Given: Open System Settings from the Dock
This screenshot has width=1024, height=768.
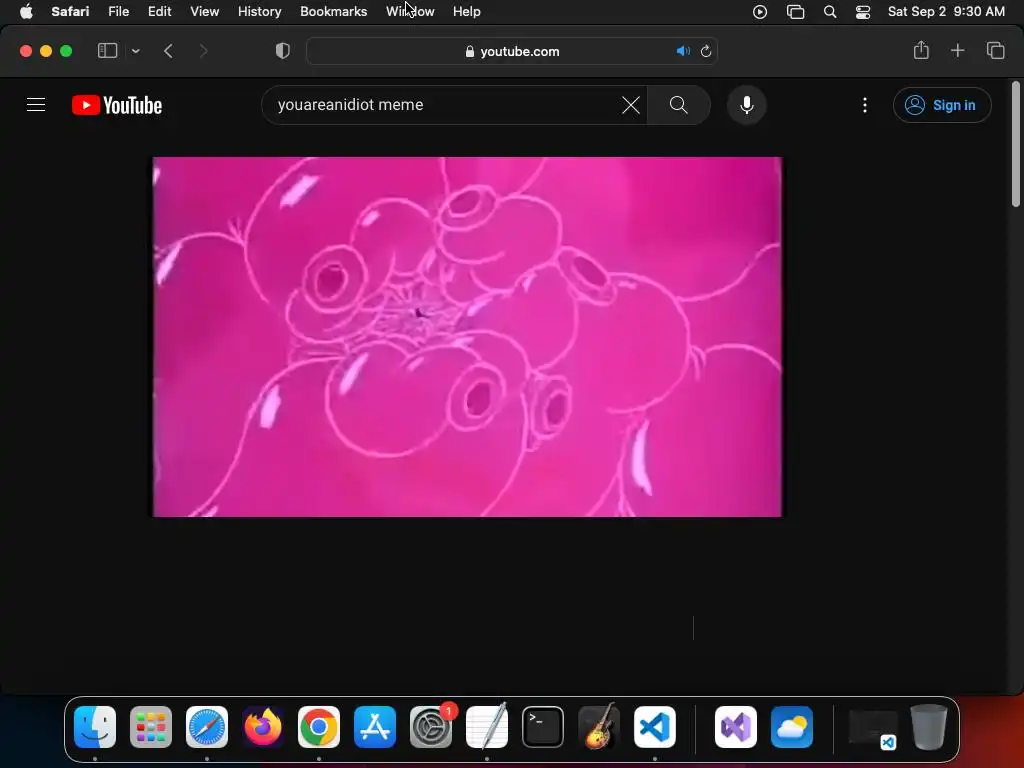Looking at the screenshot, I should click(431, 726).
